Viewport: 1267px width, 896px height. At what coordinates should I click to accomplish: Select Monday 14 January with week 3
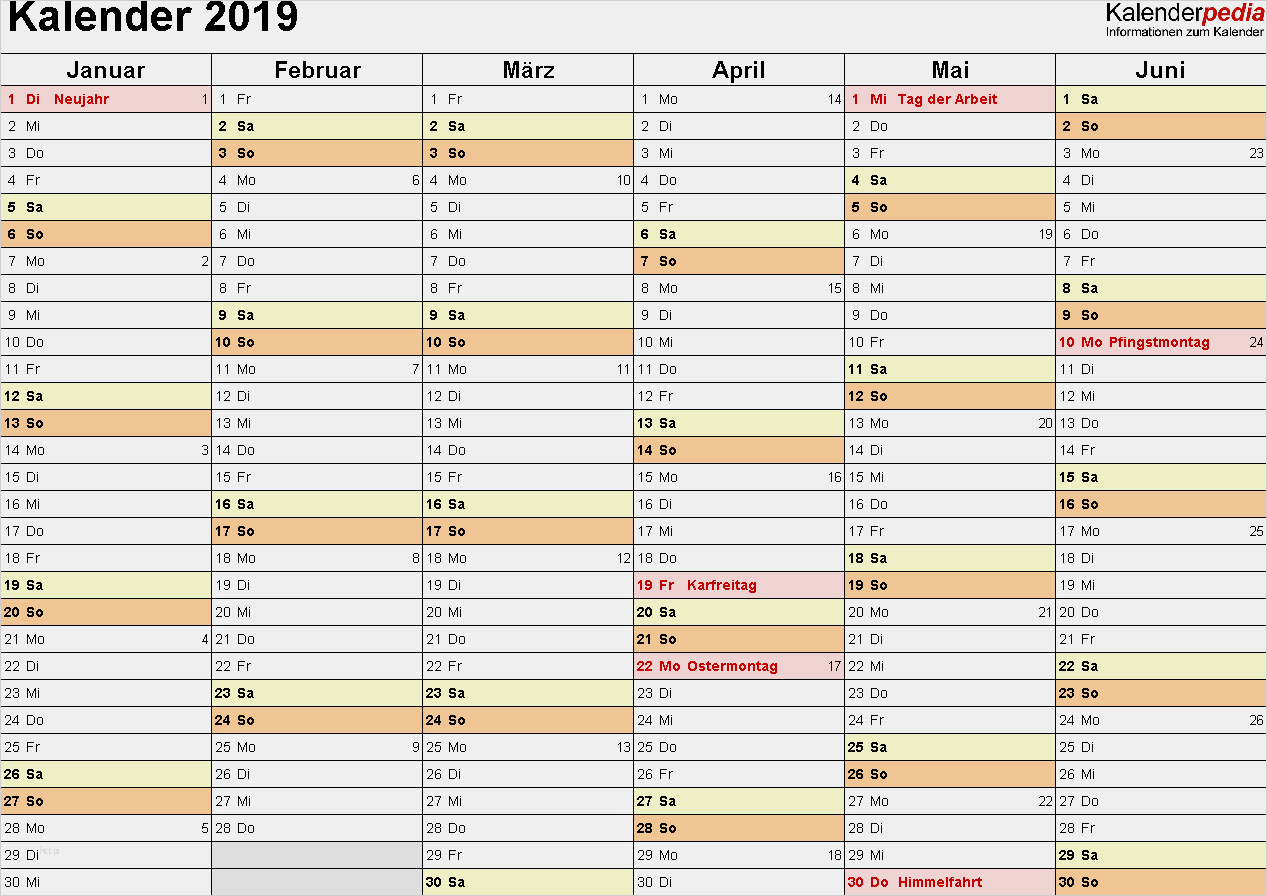(106, 450)
